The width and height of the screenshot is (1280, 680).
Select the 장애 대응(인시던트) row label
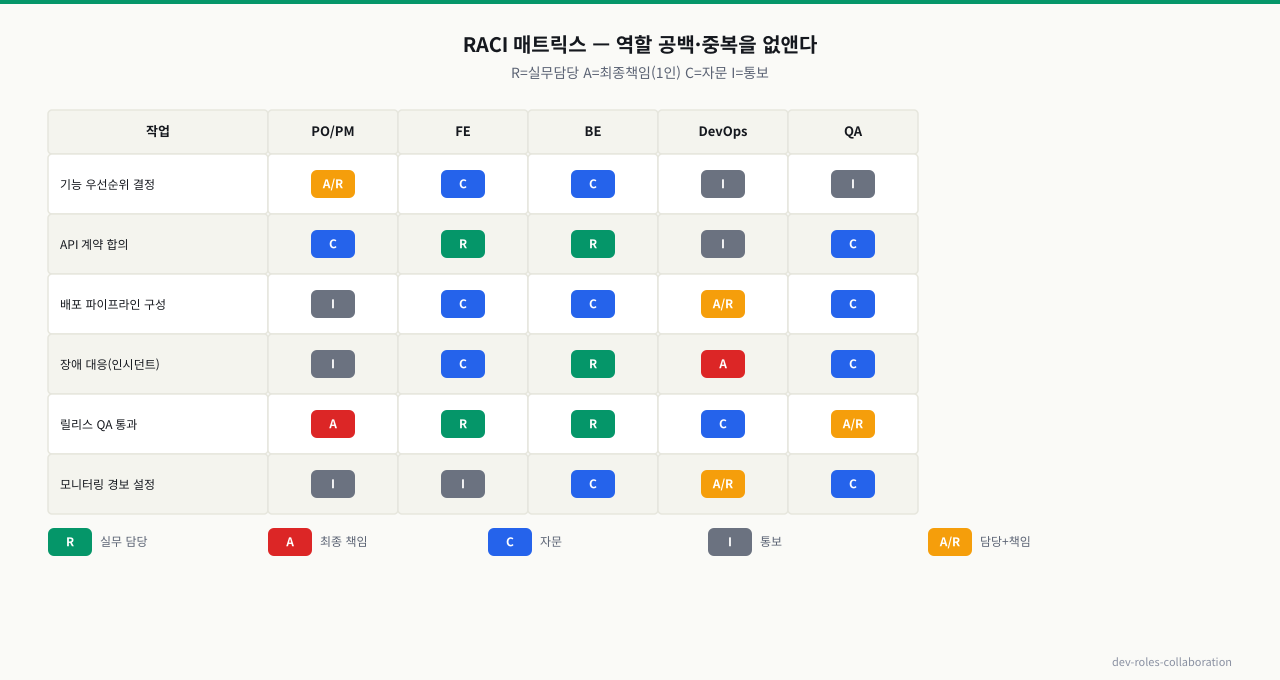tap(110, 364)
